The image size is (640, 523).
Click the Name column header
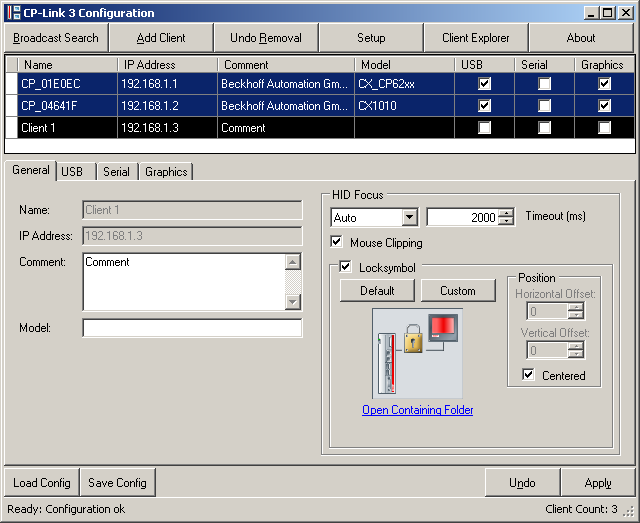pos(67,65)
